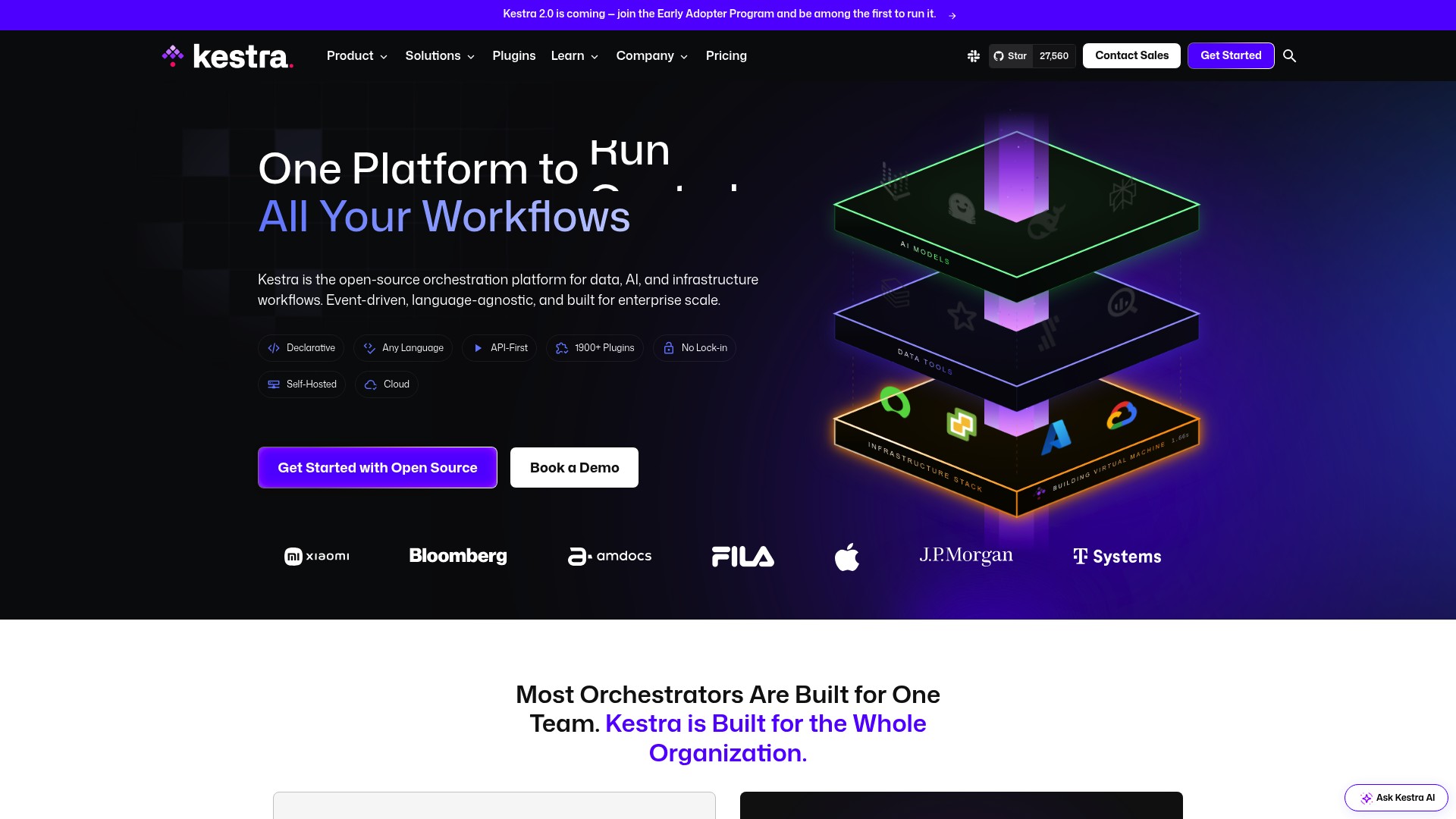Click the GitHub star count 27,560
The height and width of the screenshot is (819, 1456).
coord(1054,56)
